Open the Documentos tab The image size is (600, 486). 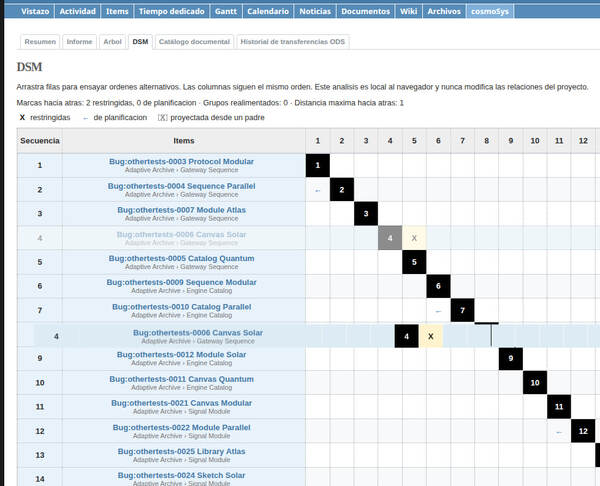[365, 11]
